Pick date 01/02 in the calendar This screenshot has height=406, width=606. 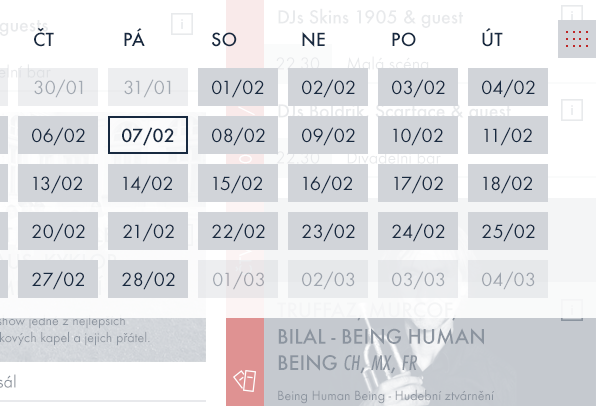(237, 87)
